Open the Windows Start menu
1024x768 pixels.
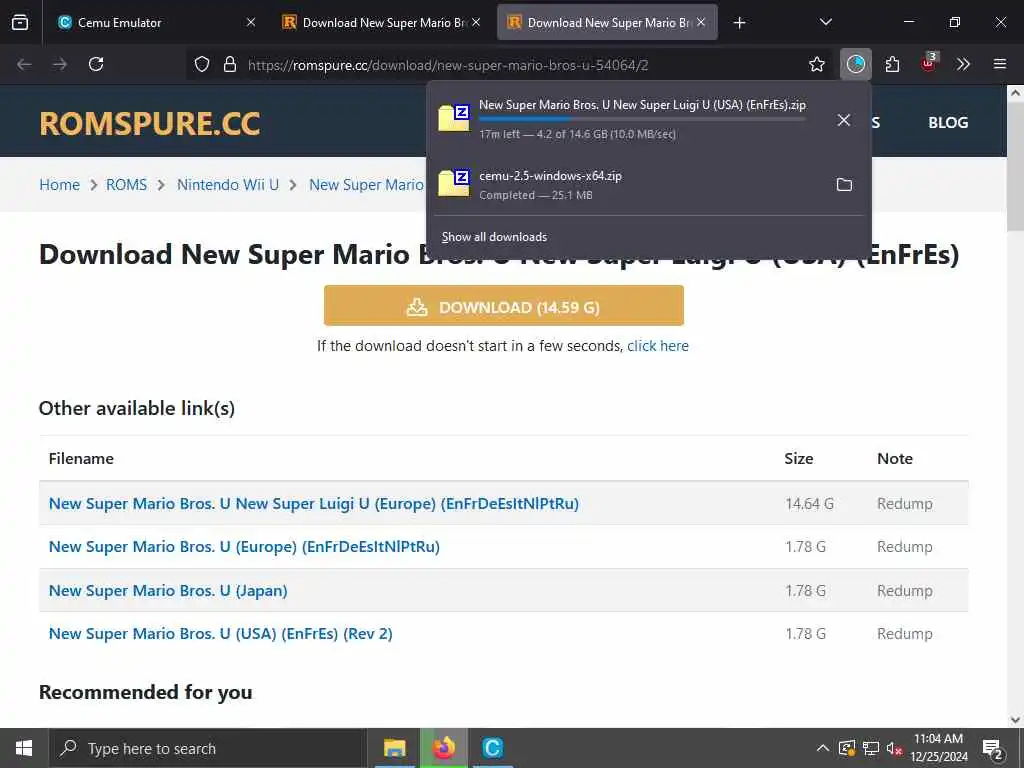coord(24,748)
